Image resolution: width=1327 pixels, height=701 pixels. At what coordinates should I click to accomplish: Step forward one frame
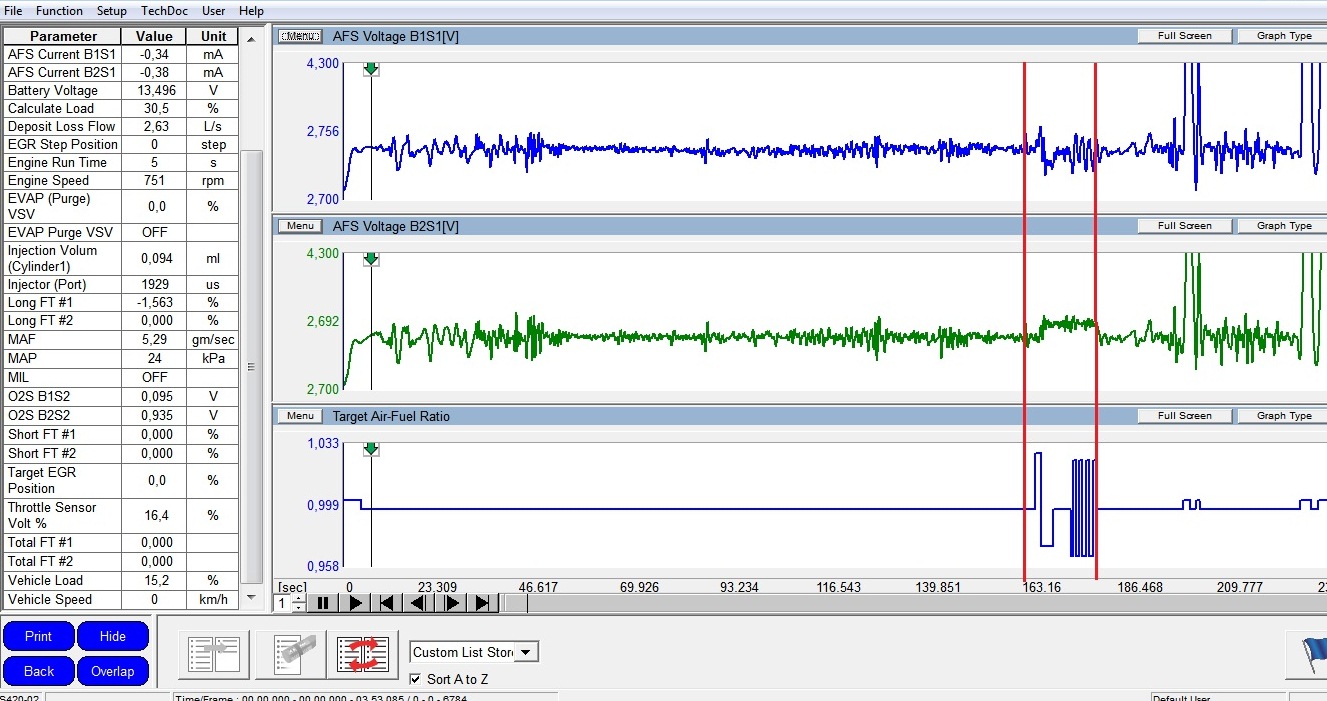(x=451, y=603)
